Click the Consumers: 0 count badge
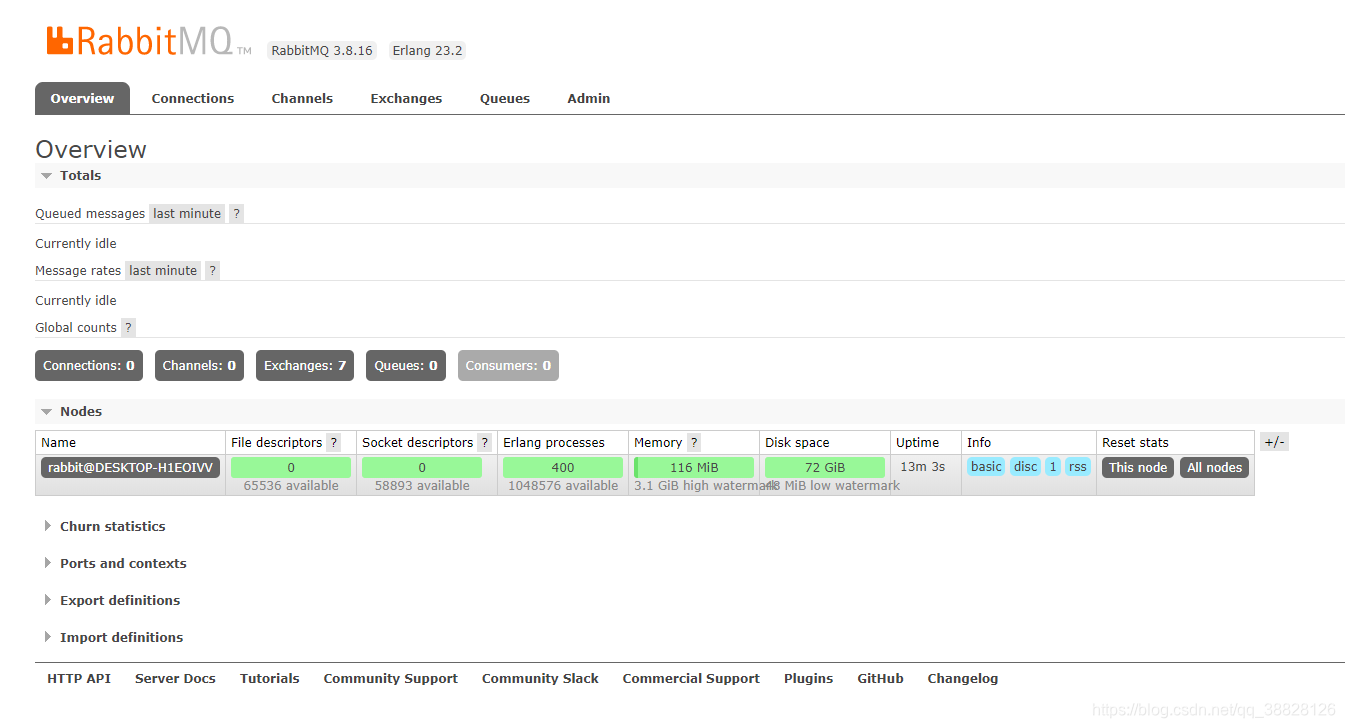Viewport: 1345px width, 728px height. coord(508,365)
